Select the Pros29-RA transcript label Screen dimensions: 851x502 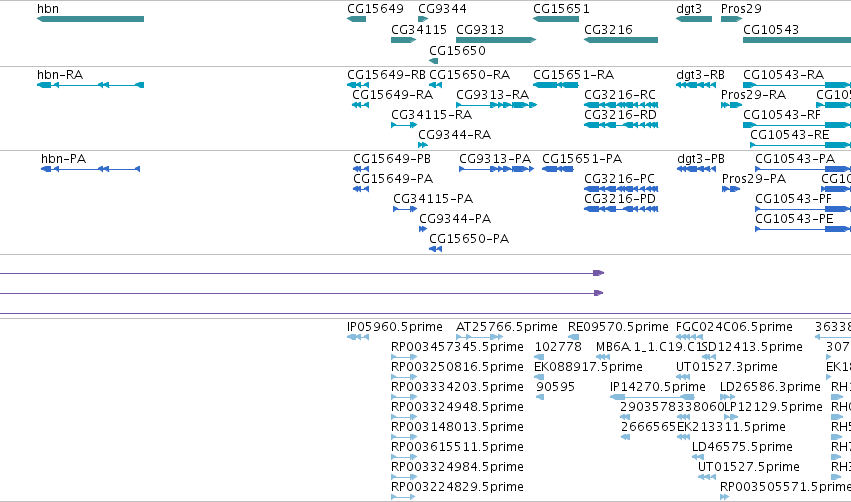click(x=753, y=94)
